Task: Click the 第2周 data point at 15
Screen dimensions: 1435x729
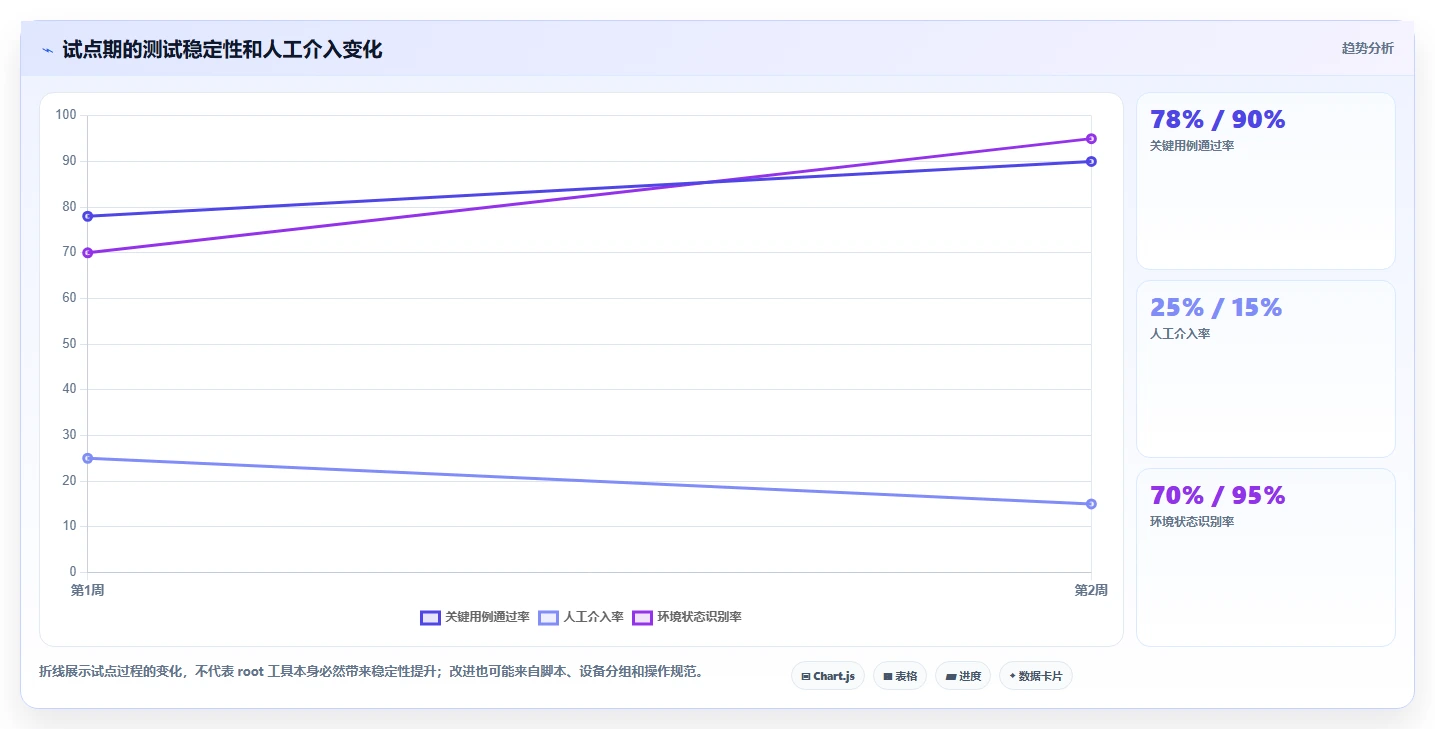Action: coord(1091,504)
